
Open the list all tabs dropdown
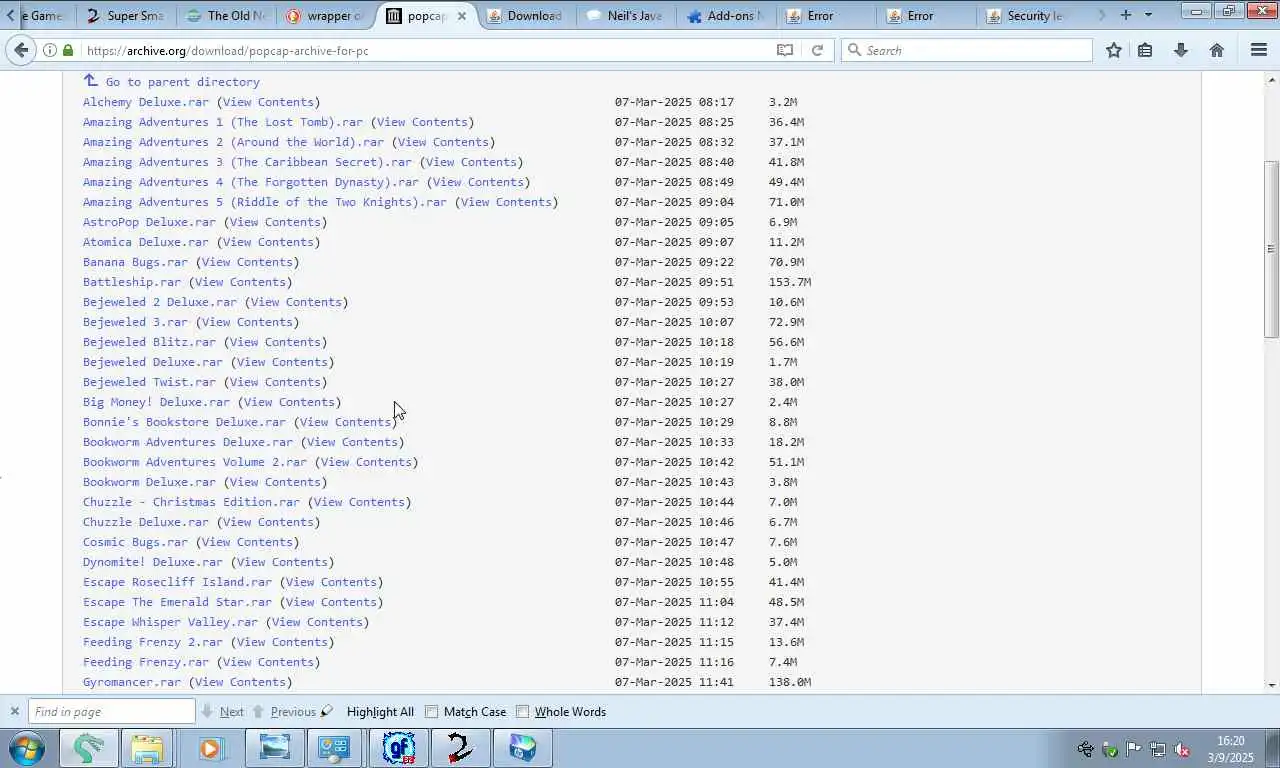click(x=1148, y=15)
